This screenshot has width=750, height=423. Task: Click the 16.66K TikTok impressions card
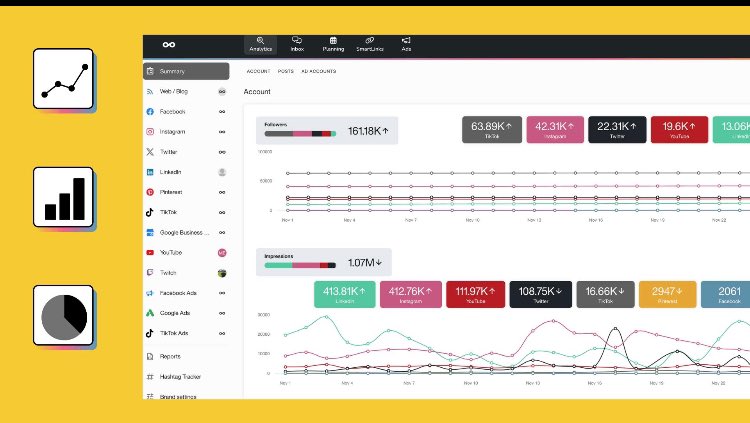pos(606,294)
